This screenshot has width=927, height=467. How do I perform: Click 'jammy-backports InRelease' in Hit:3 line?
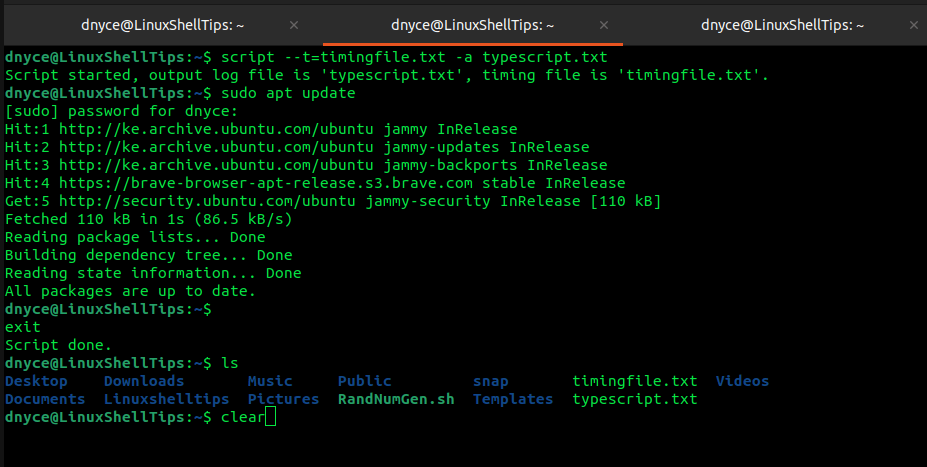coord(495,166)
